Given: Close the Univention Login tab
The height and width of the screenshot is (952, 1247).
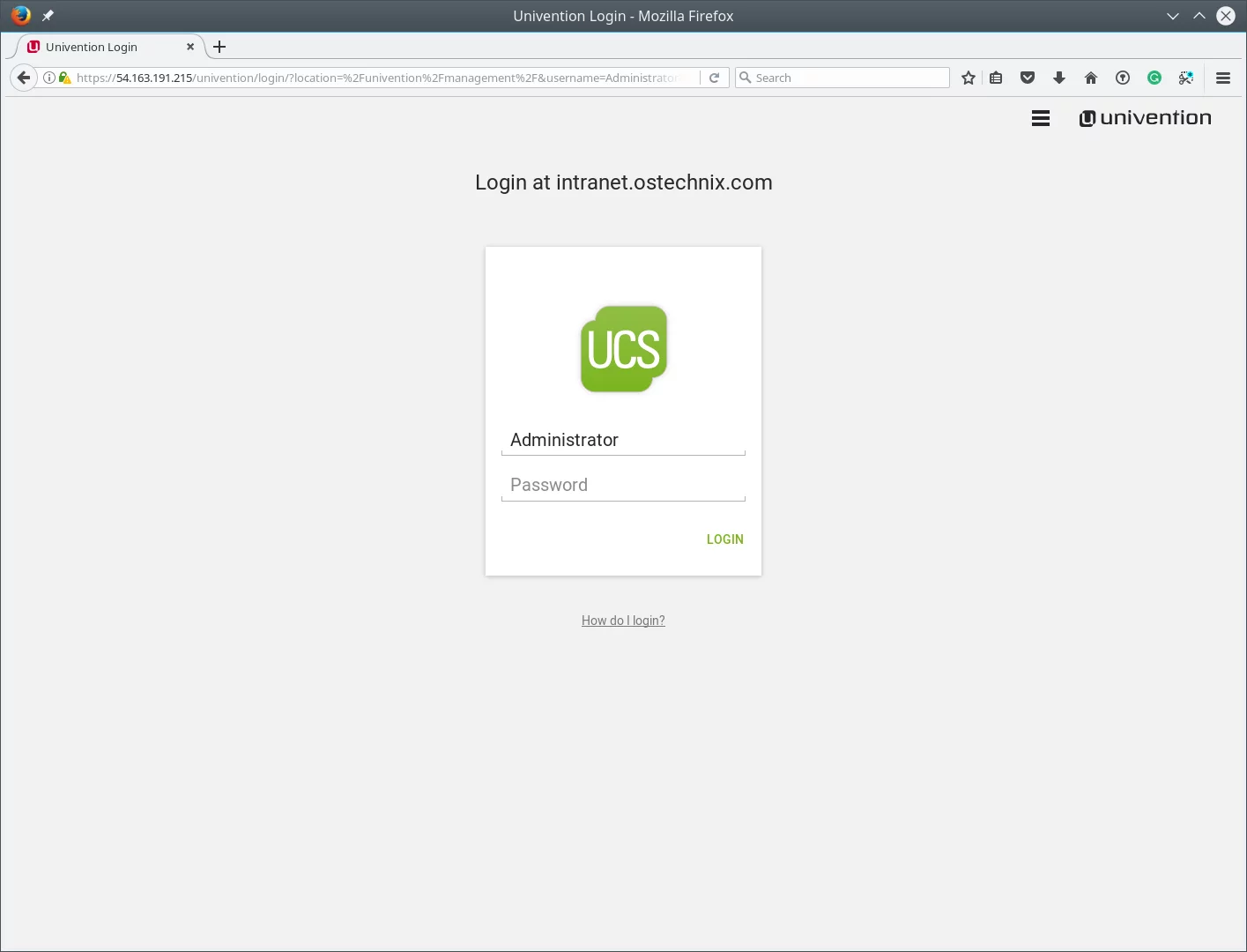Looking at the screenshot, I should [190, 47].
